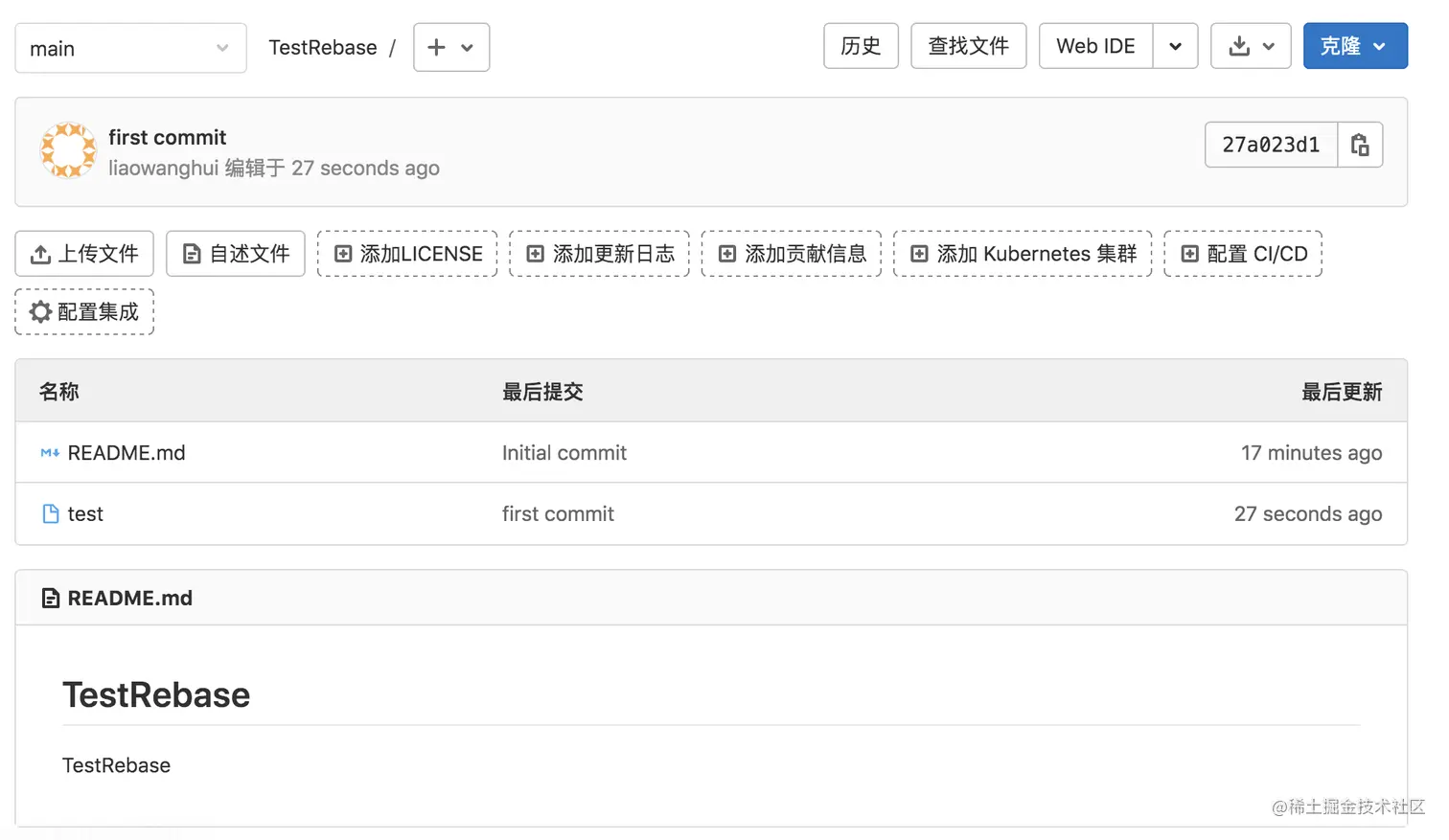Click the 添加LICENSE button
The height and width of the screenshot is (840, 1449).
pos(407,254)
